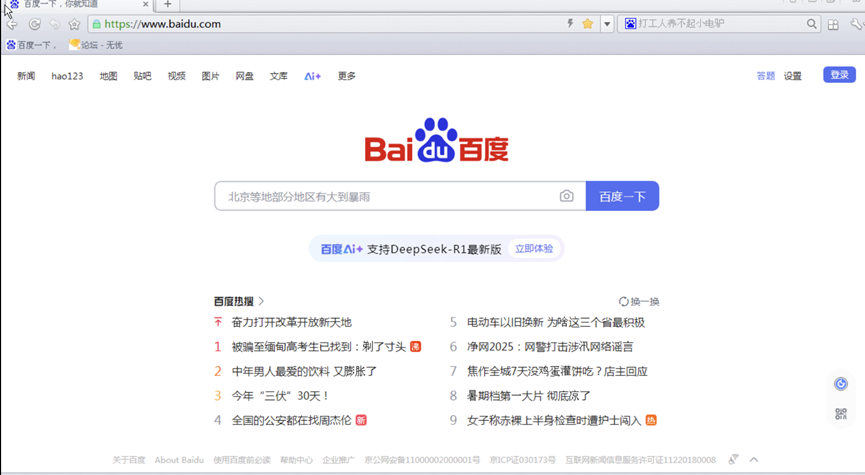
Task: Open the 百度一下 bookmark in bookmarks bar
Action: tap(31, 45)
